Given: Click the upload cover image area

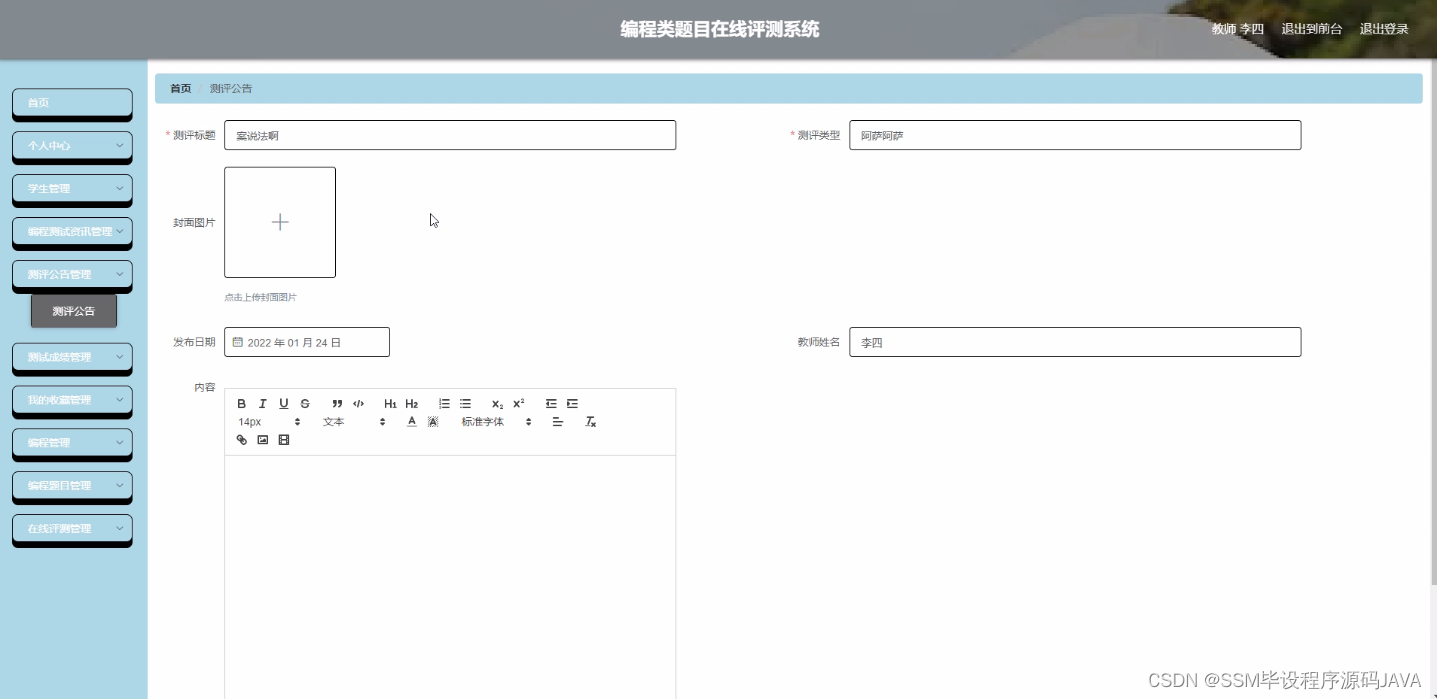Looking at the screenshot, I should tap(280, 222).
